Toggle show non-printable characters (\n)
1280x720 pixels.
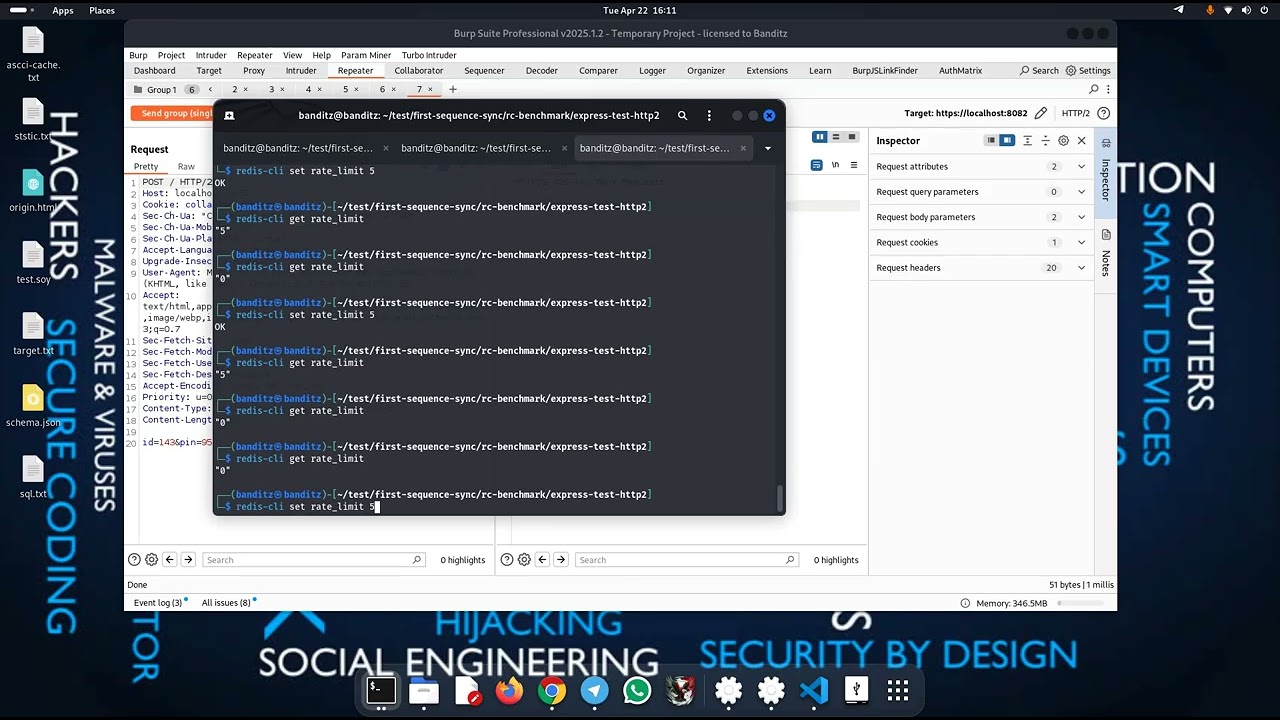(835, 165)
